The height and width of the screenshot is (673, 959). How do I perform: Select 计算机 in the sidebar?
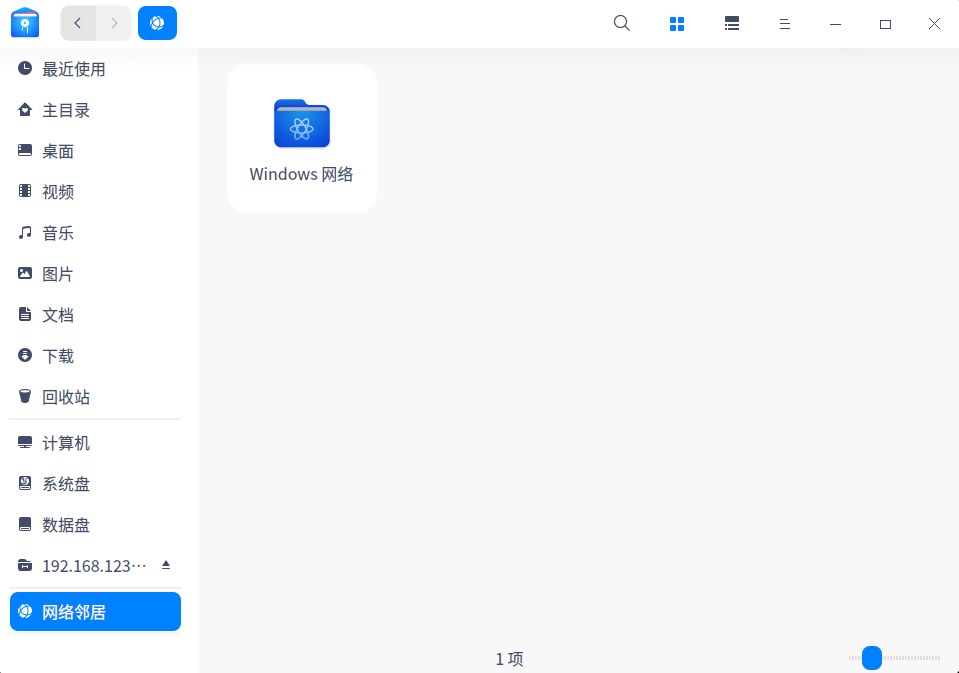66,443
